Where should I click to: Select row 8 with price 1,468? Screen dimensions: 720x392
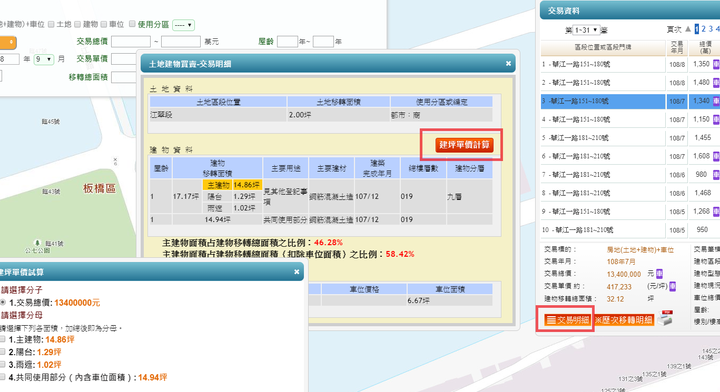pyautogui.click(x=630, y=193)
